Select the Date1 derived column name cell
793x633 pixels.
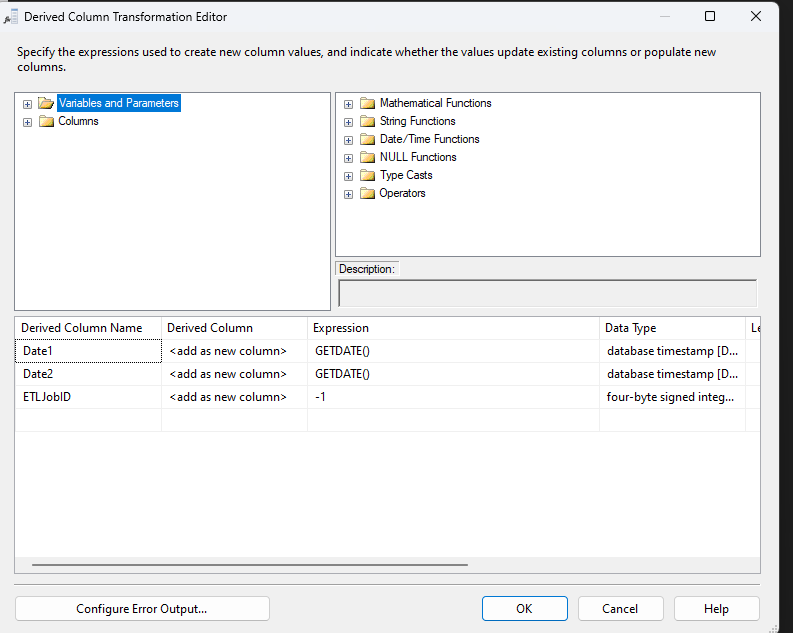click(88, 351)
